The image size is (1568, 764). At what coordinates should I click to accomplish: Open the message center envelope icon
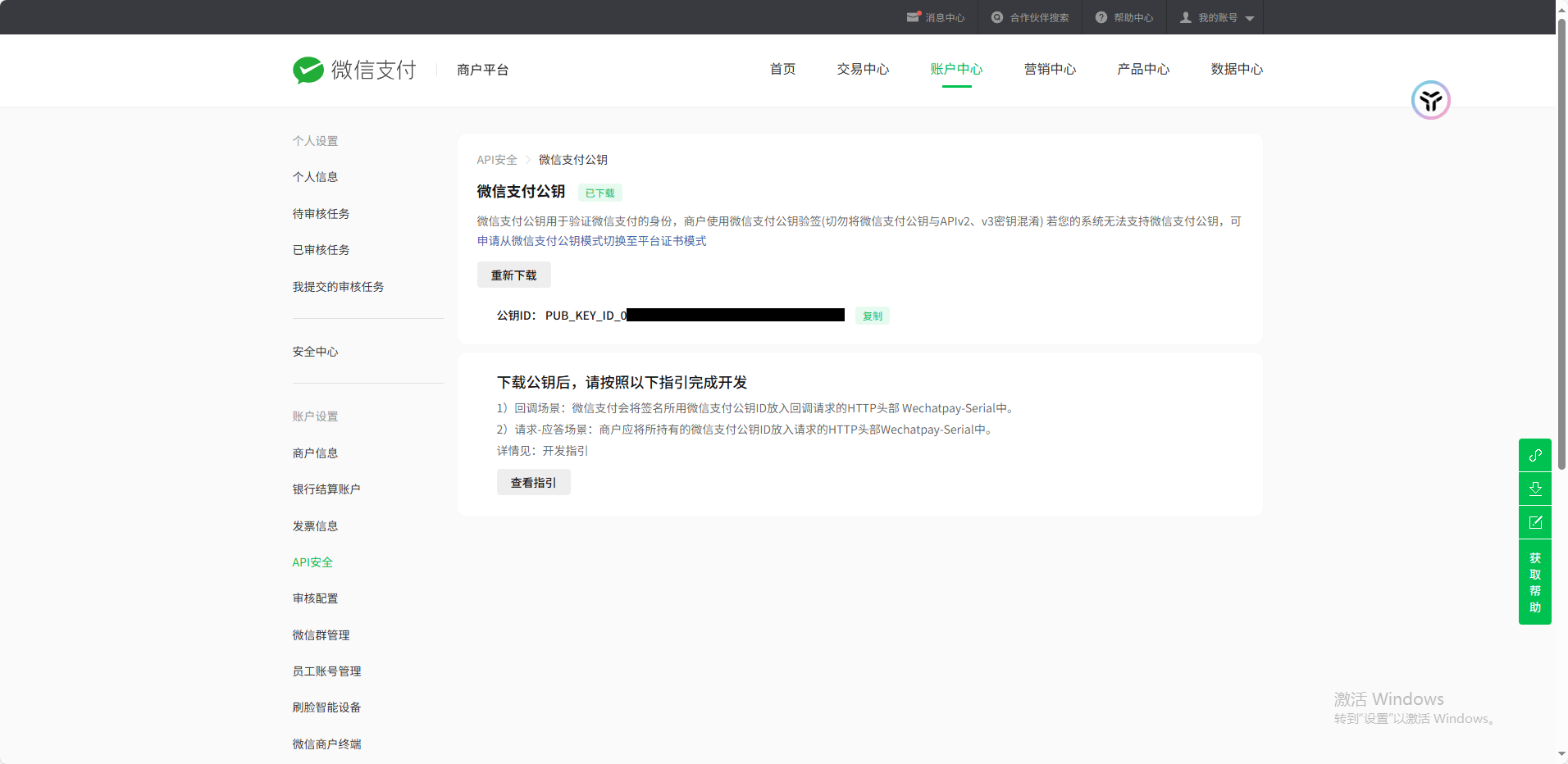pos(913,17)
